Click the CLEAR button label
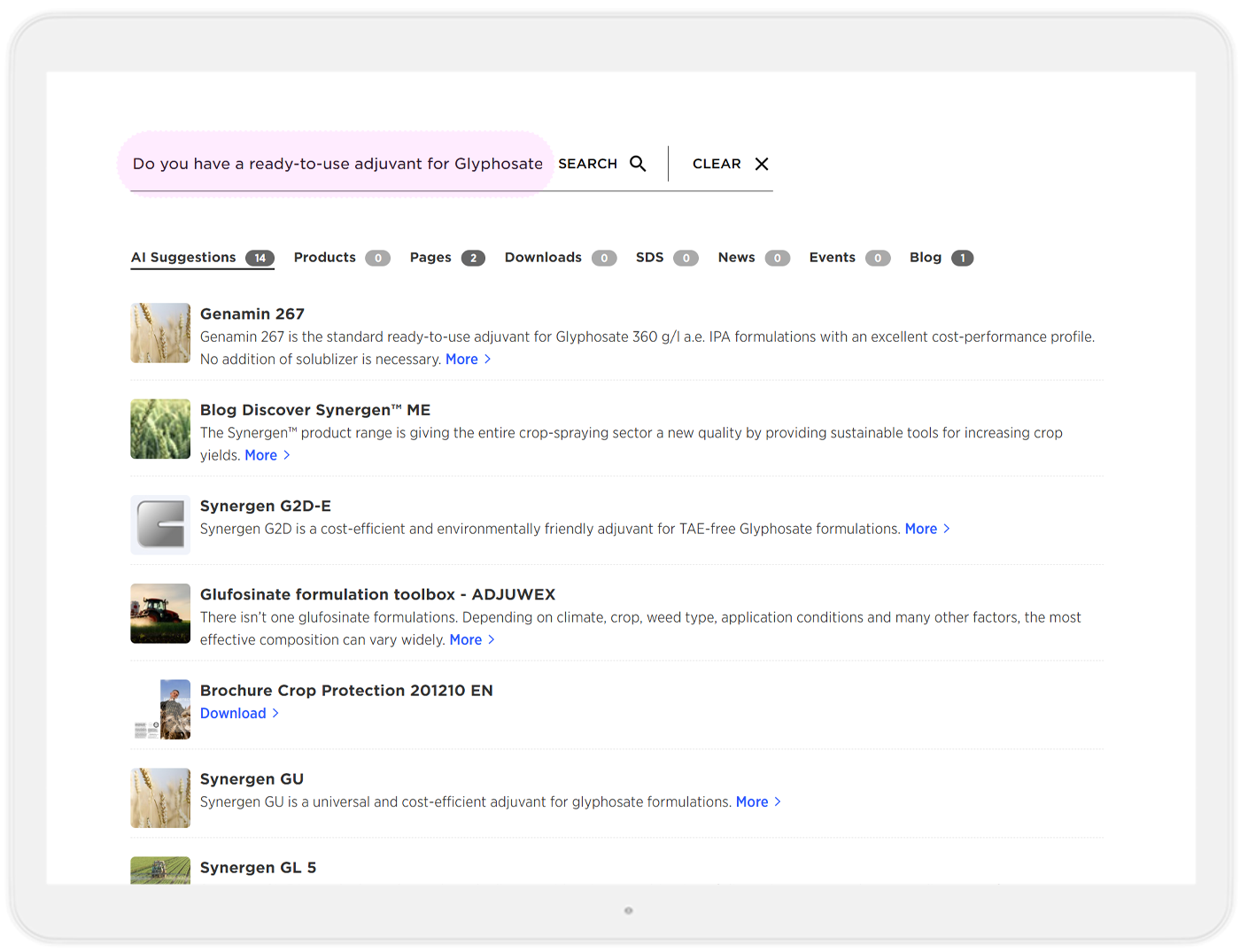This screenshot has height=952, width=1240. [717, 164]
